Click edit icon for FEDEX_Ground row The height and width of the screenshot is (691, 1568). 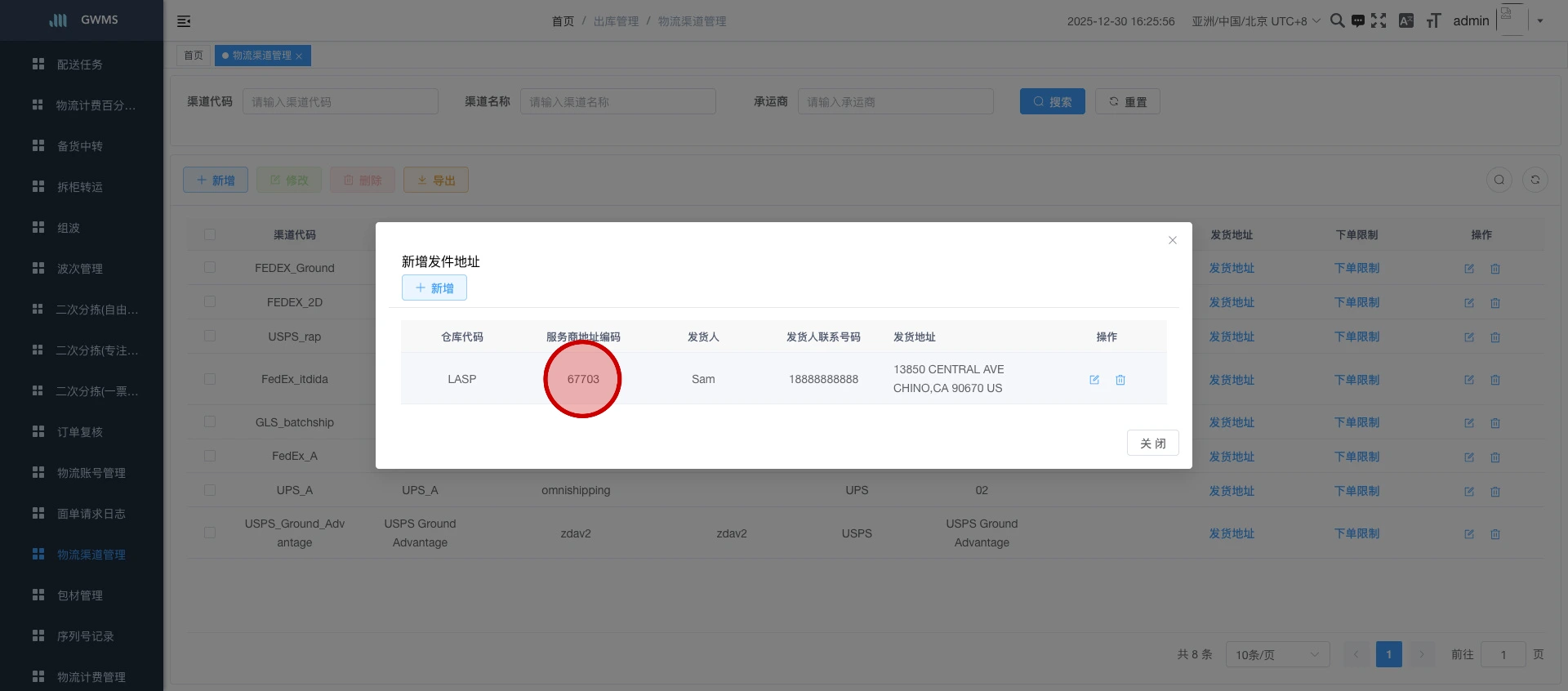click(1469, 269)
